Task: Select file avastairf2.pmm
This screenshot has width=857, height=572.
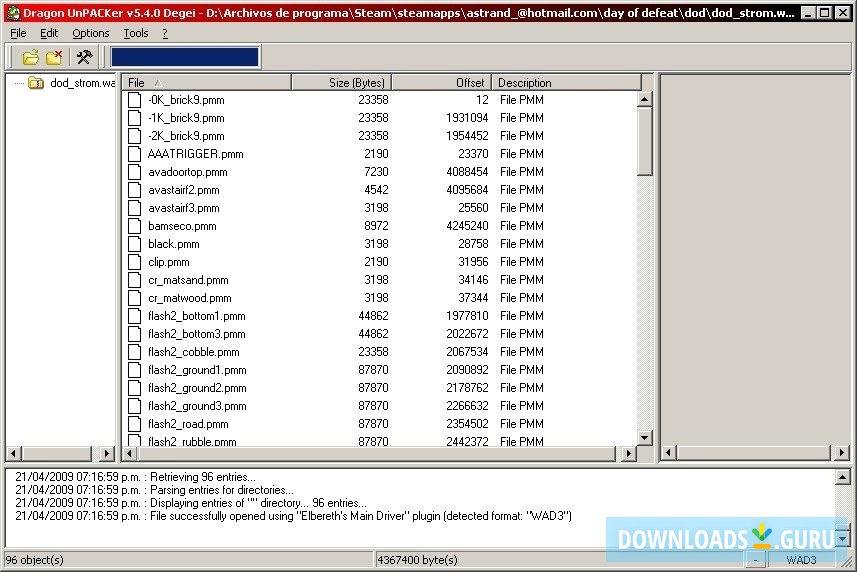Action: (x=184, y=190)
